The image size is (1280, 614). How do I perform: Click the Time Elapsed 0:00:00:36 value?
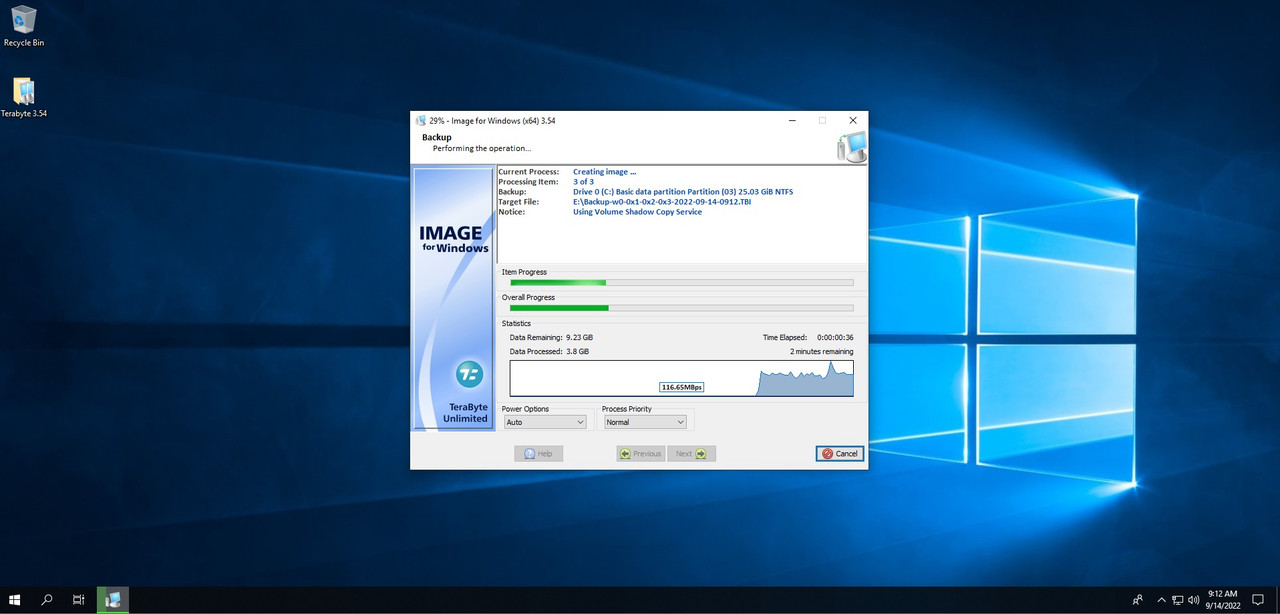click(835, 338)
